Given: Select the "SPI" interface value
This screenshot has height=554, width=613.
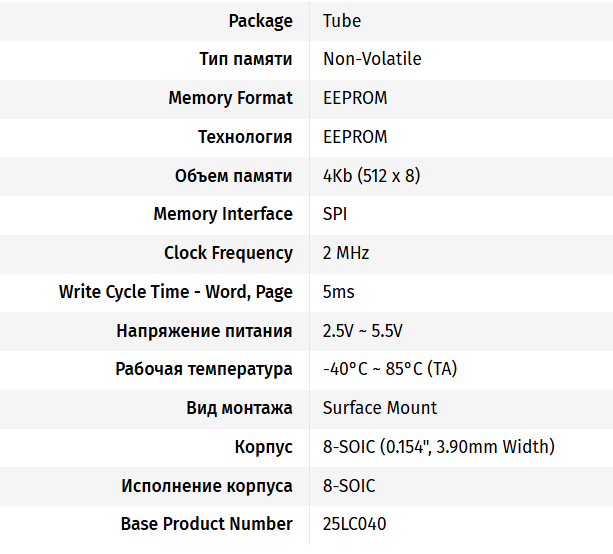Looking at the screenshot, I should (x=336, y=214).
